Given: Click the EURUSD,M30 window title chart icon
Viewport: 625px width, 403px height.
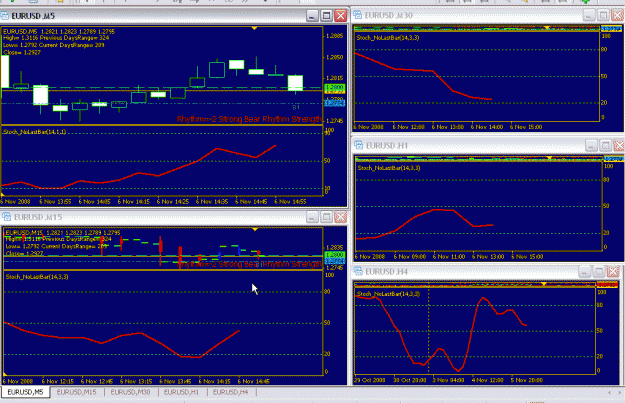Looking at the screenshot, I should pyautogui.click(x=358, y=15).
